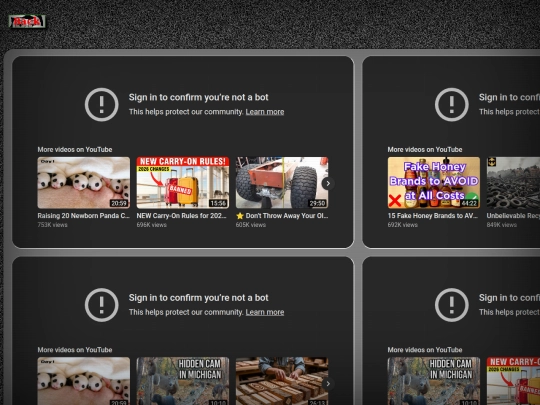
Task: Open the red tractor frame thumbnail
Action: tap(282, 183)
